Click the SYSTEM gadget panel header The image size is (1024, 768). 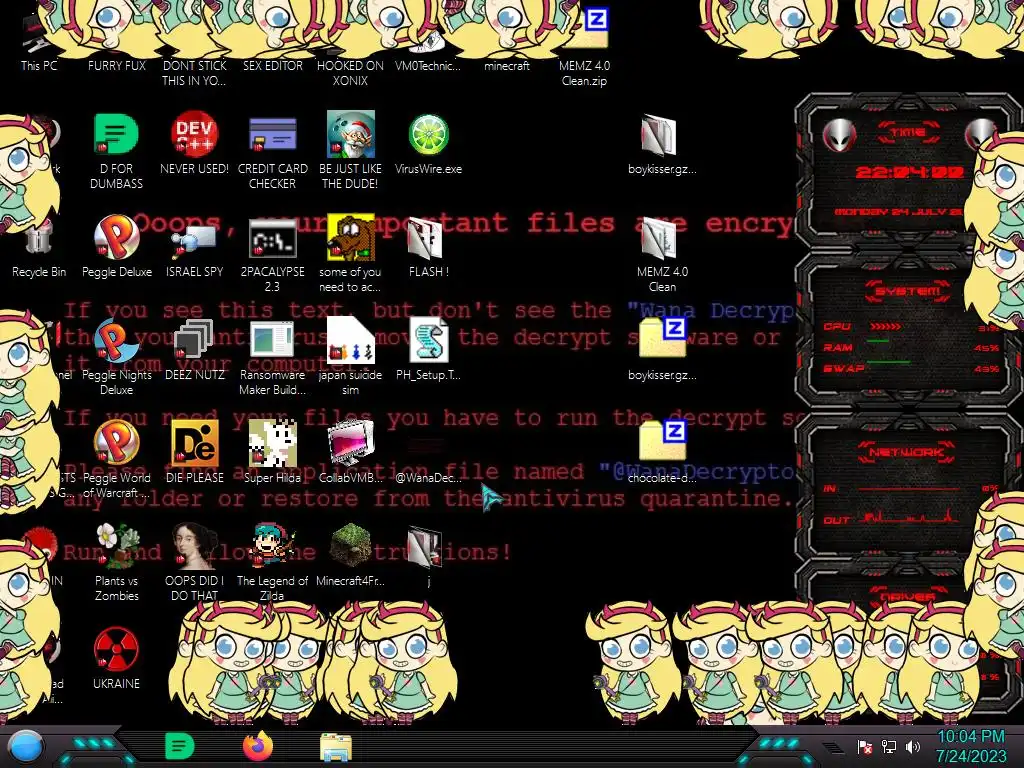pyautogui.click(x=908, y=291)
